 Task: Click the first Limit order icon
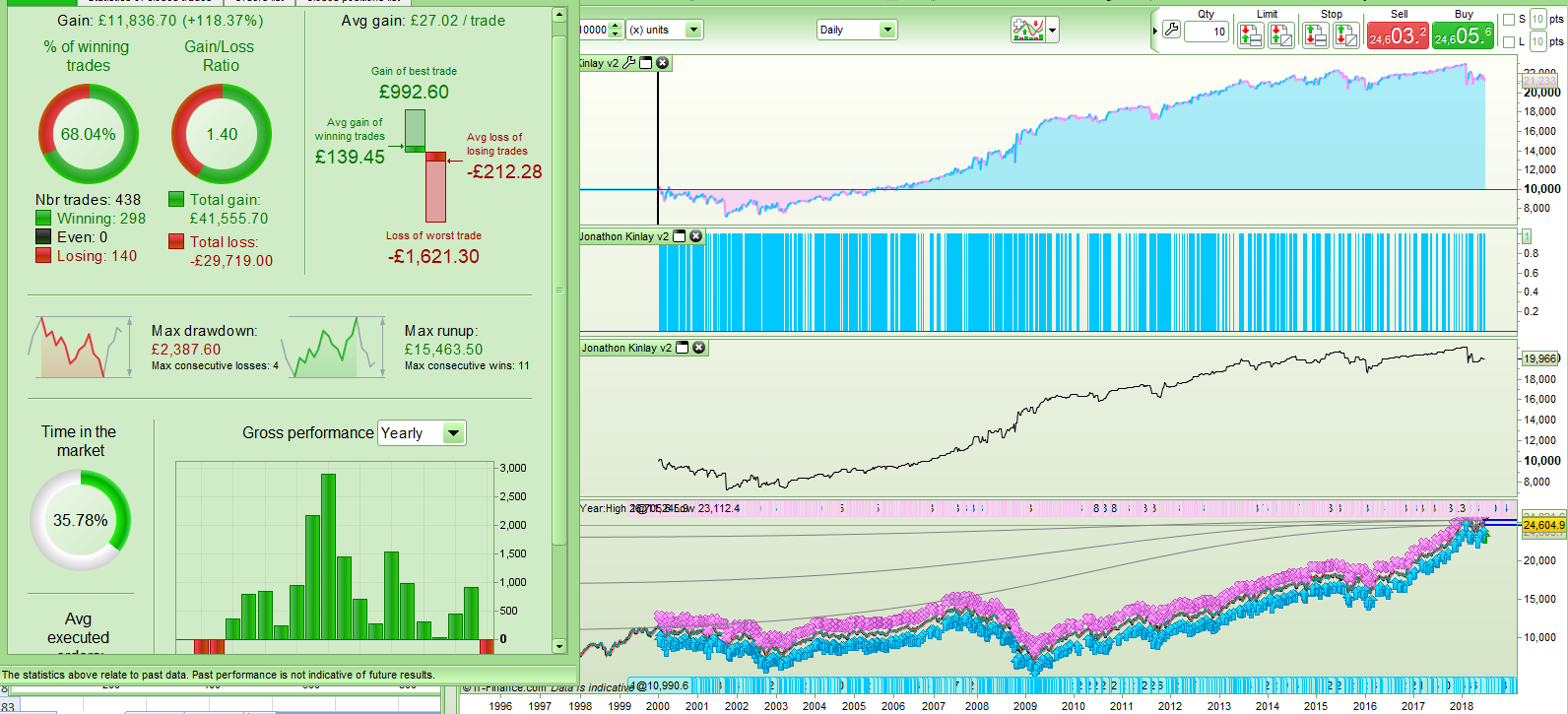pyautogui.click(x=1251, y=35)
